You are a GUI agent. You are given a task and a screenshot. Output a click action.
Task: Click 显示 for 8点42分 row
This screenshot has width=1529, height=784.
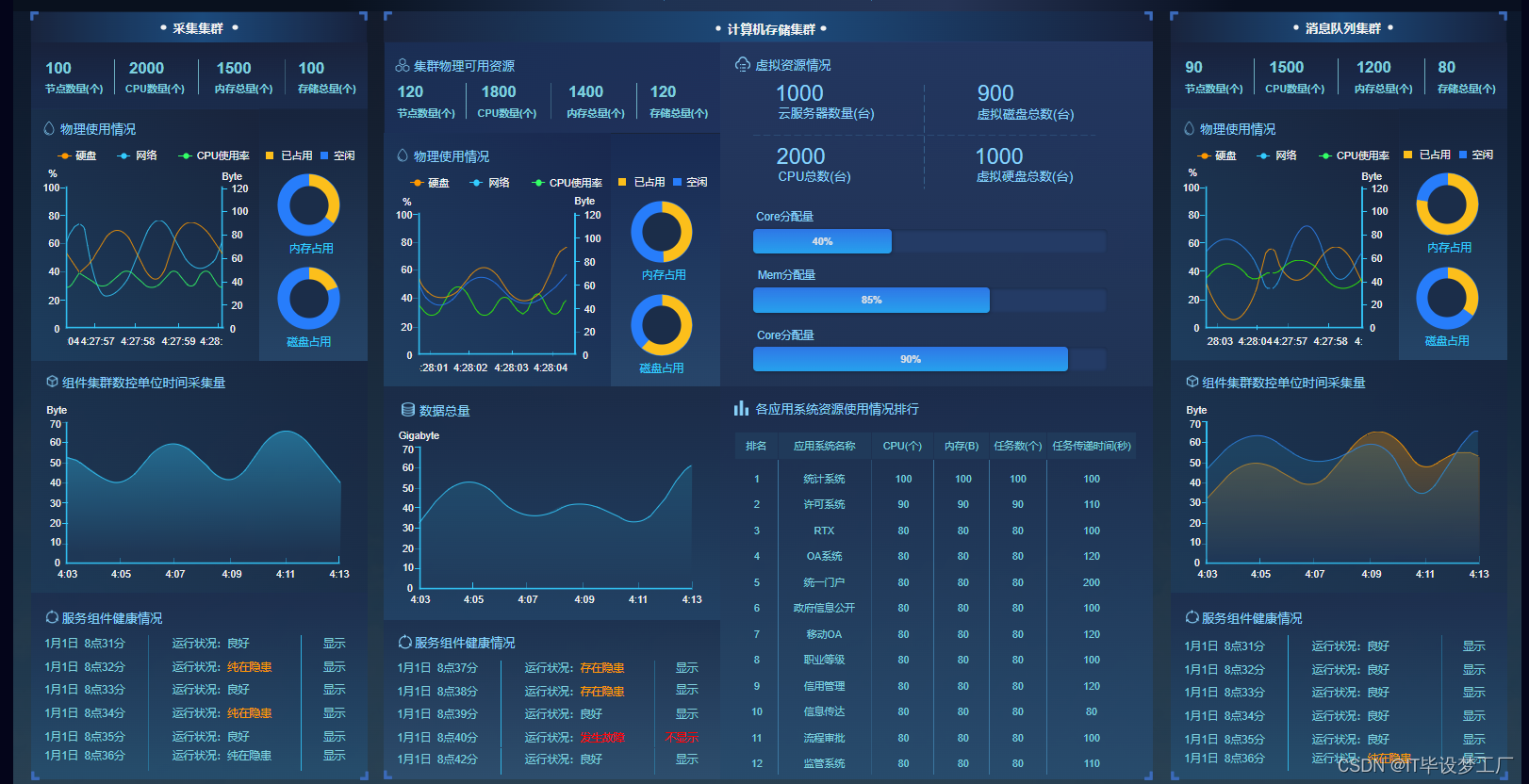(x=687, y=759)
